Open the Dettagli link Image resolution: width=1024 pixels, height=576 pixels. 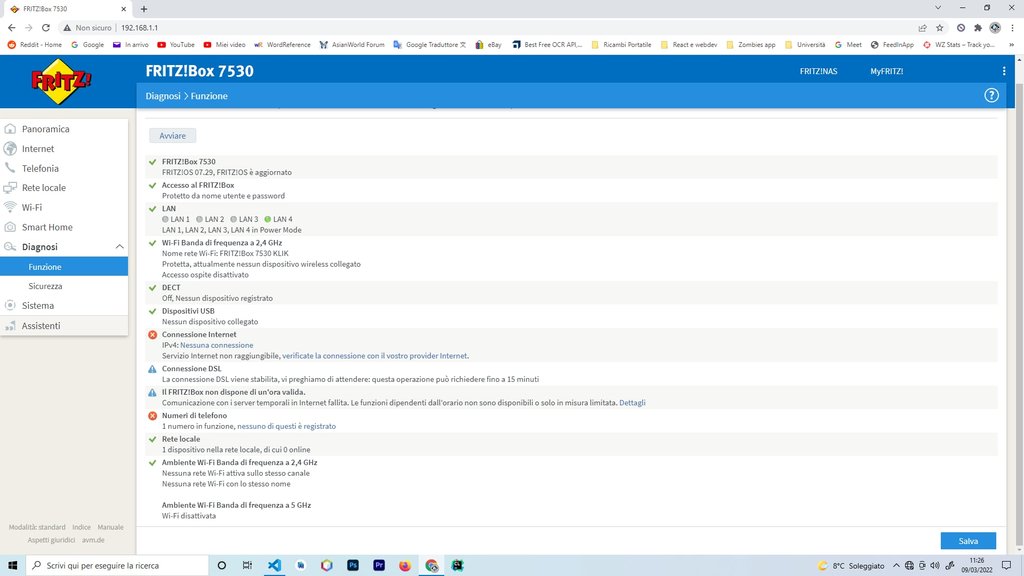(632, 402)
